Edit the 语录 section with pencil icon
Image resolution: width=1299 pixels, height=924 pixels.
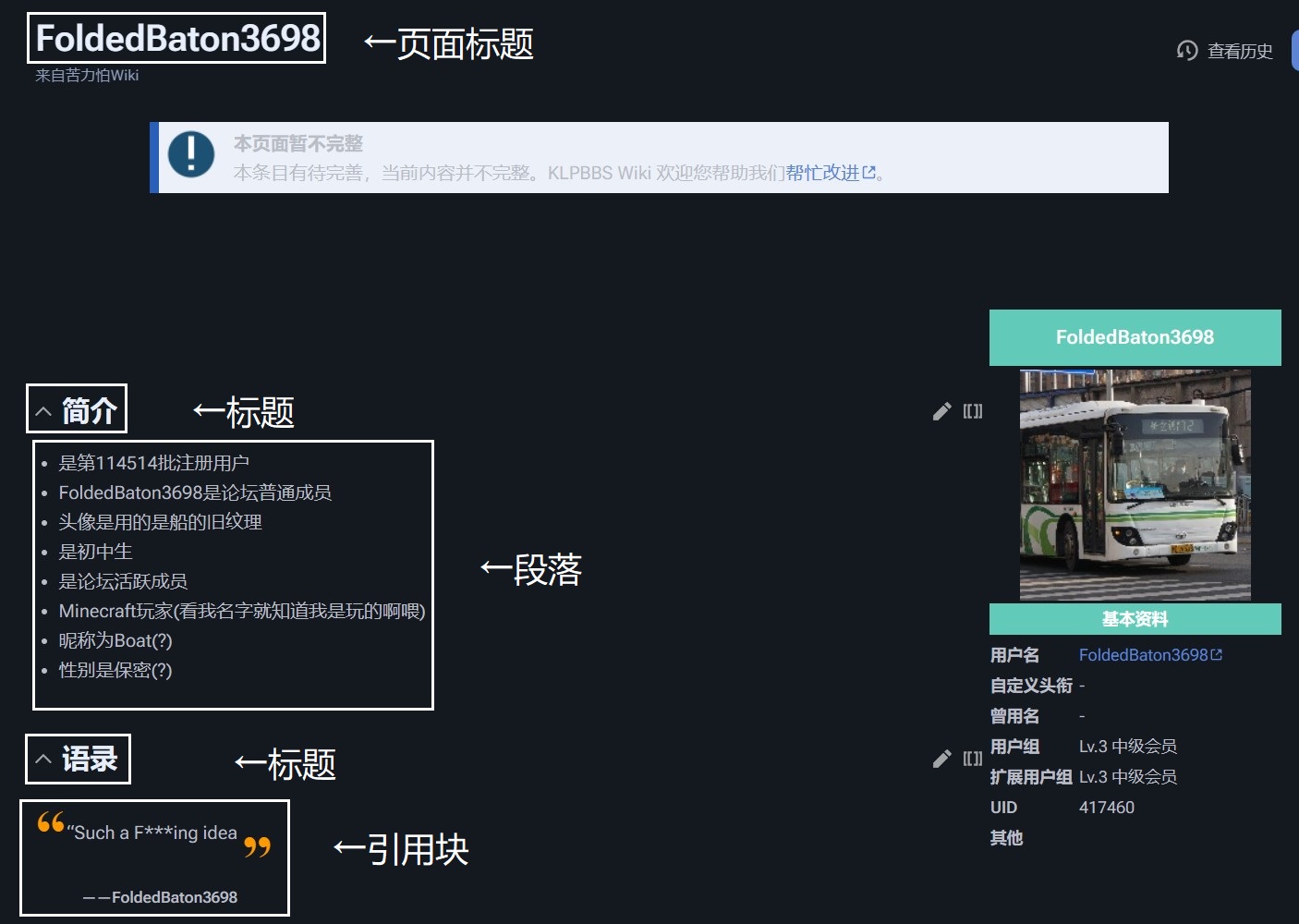pos(941,759)
